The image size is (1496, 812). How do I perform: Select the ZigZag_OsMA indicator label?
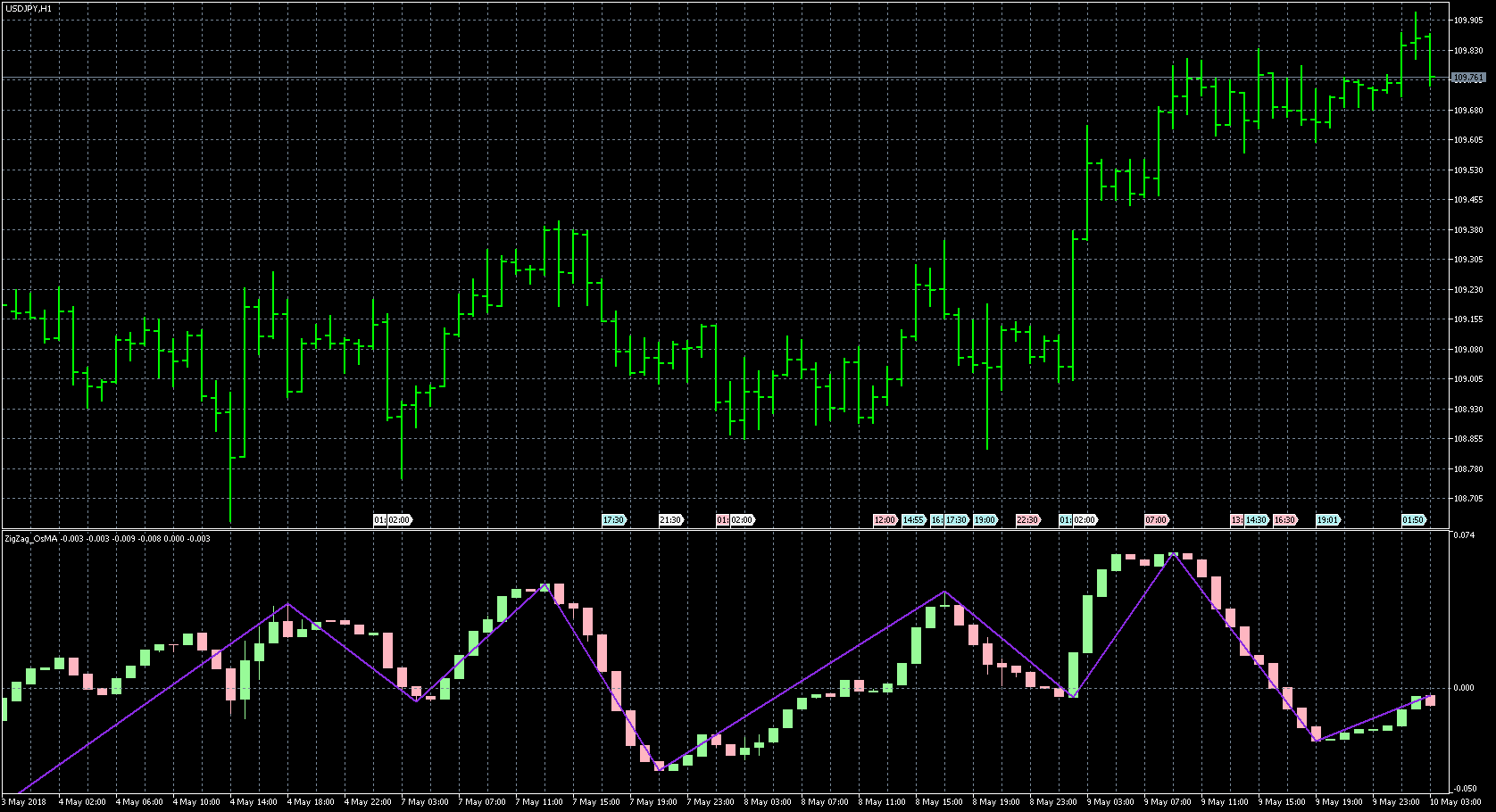tap(31, 539)
